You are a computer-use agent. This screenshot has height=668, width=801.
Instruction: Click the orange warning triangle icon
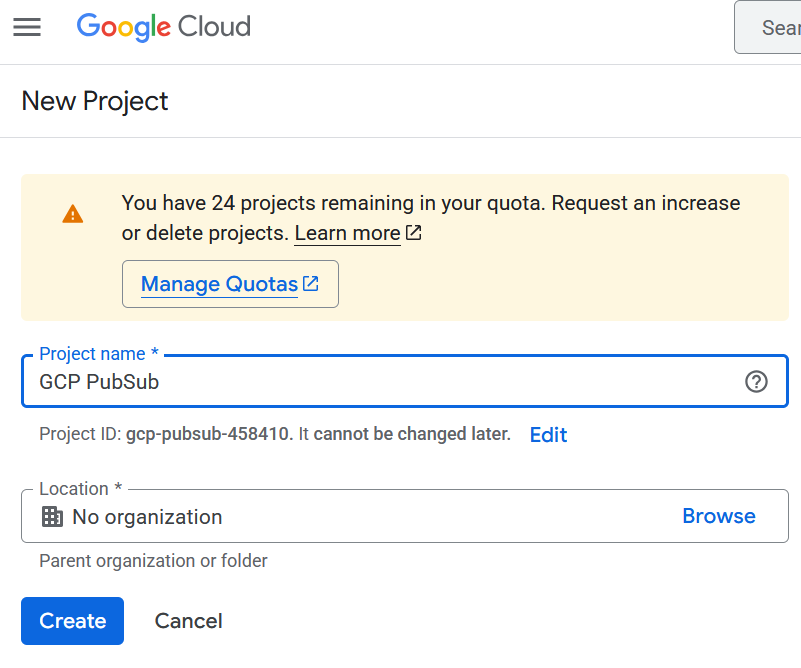73,214
